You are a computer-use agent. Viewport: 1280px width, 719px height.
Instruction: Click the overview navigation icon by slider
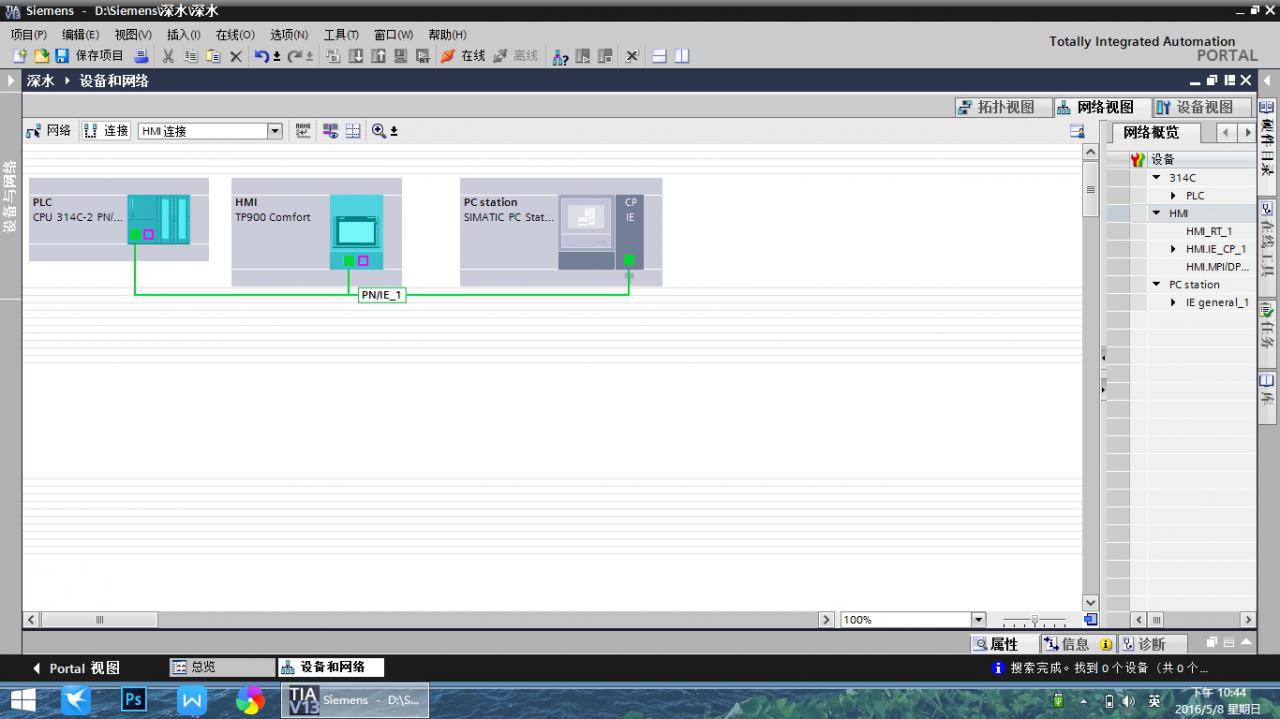point(1090,620)
